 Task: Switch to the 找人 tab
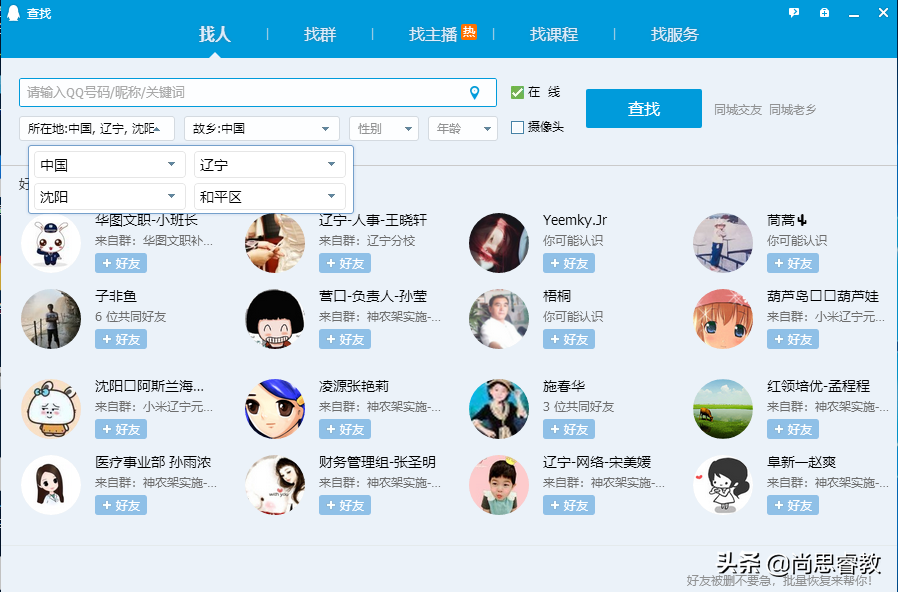(215, 34)
